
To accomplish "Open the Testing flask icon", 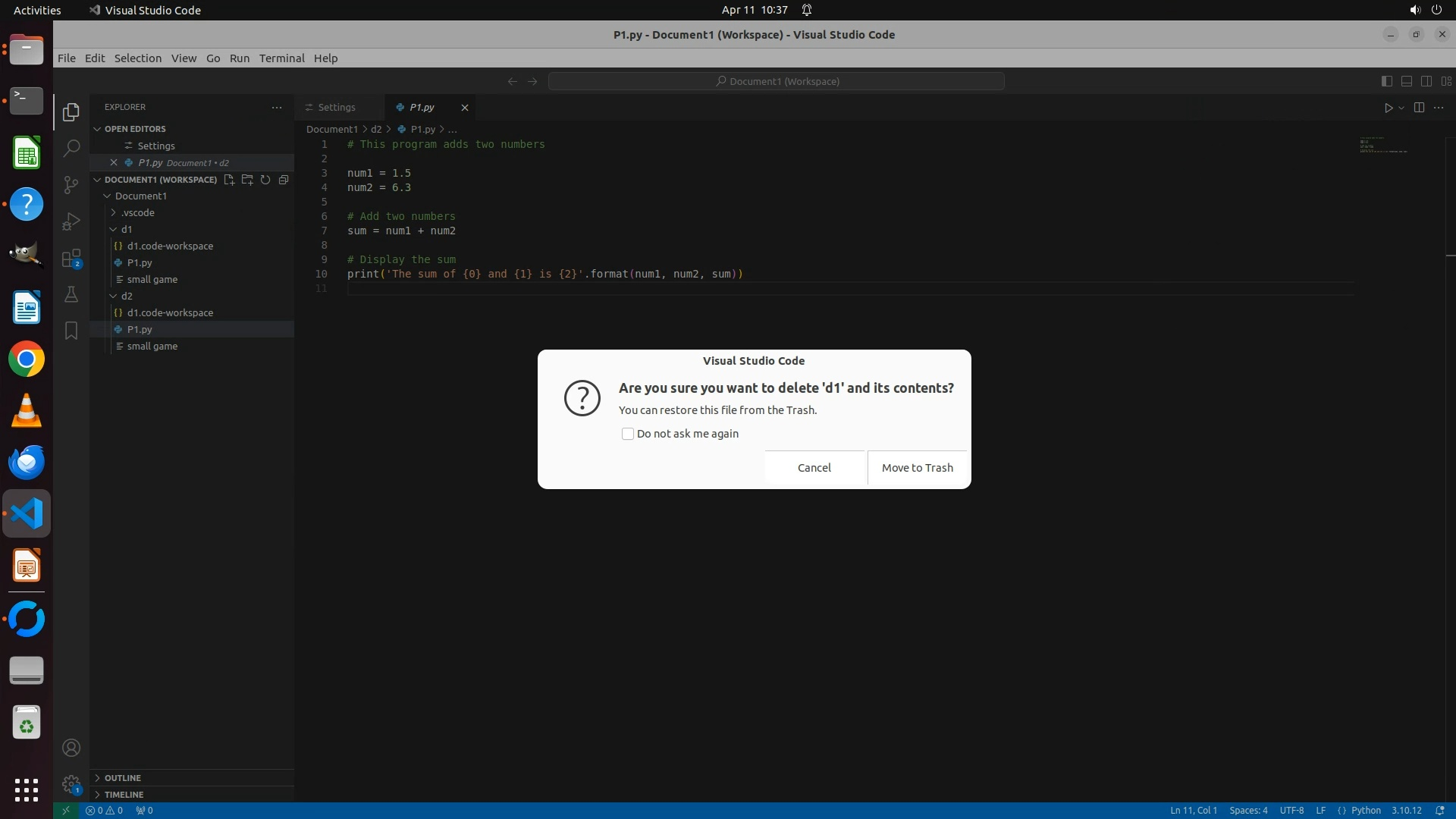I will coord(71,294).
